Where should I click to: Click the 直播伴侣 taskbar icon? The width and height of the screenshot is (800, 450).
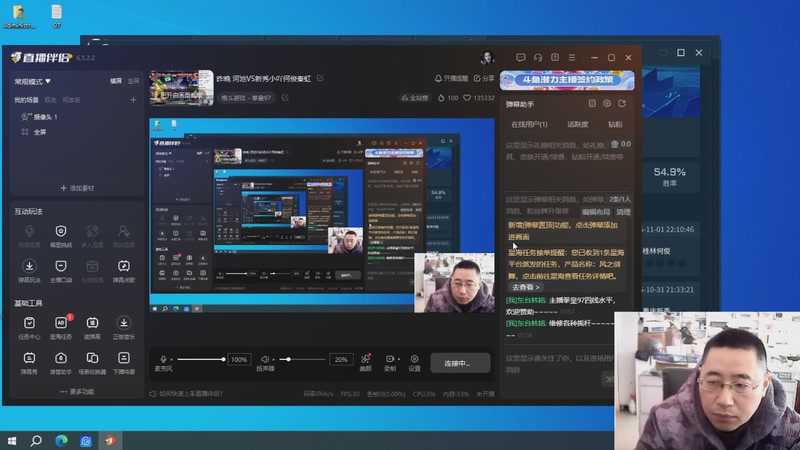[x=110, y=440]
